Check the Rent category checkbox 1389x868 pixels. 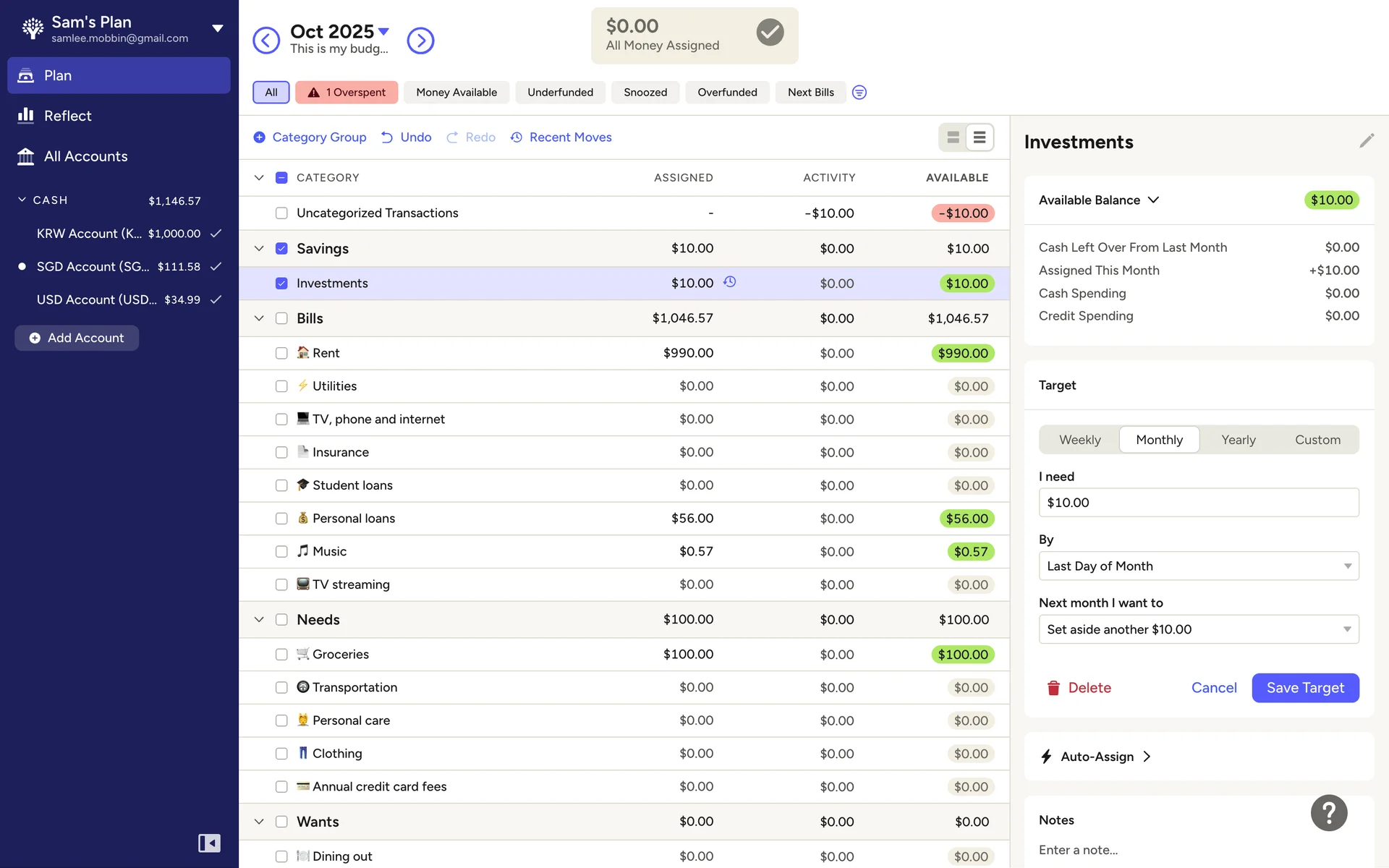pyautogui.click(x=281, y=353)
